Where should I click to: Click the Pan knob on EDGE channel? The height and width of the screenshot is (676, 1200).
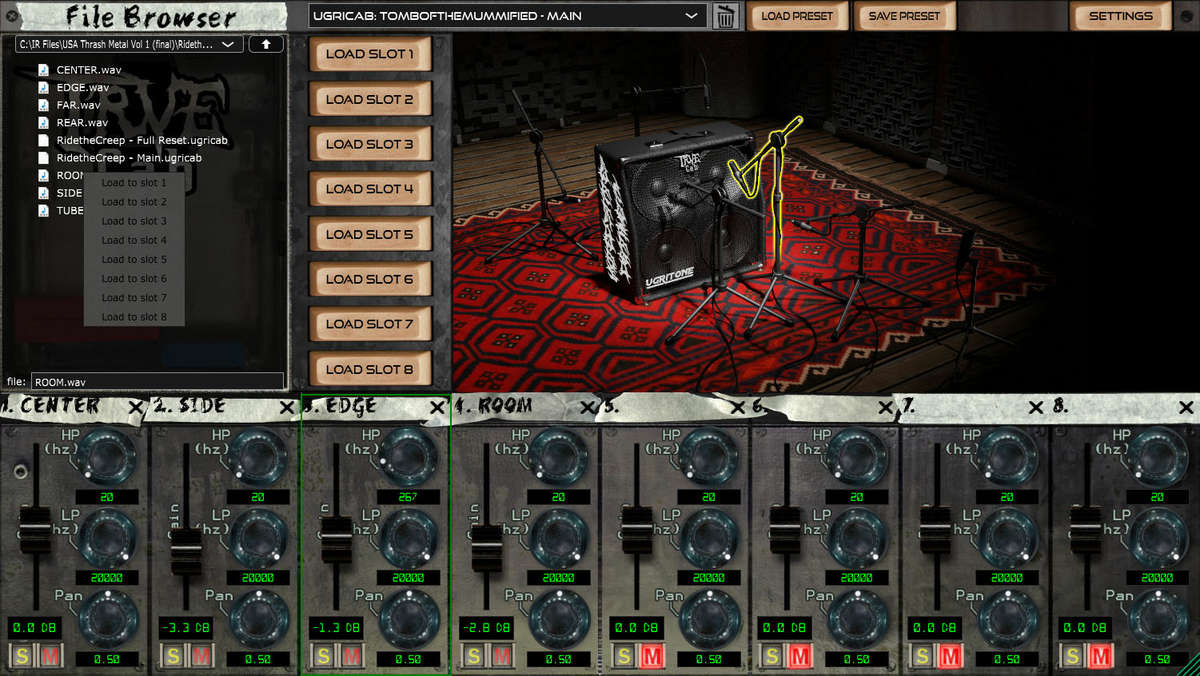click(408, 620)
